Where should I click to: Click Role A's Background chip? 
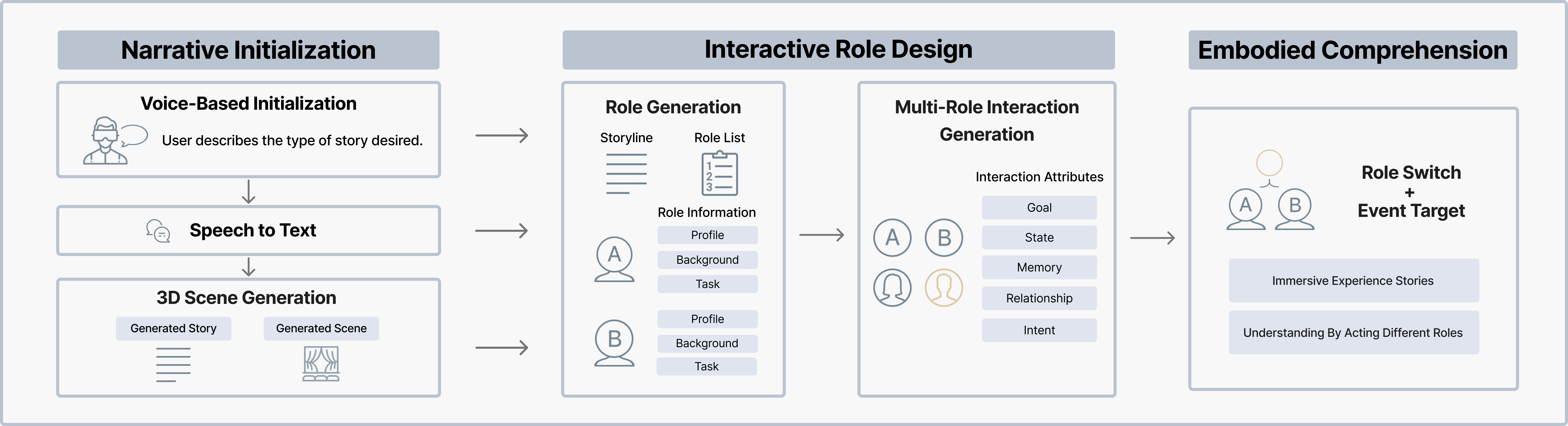707,260
